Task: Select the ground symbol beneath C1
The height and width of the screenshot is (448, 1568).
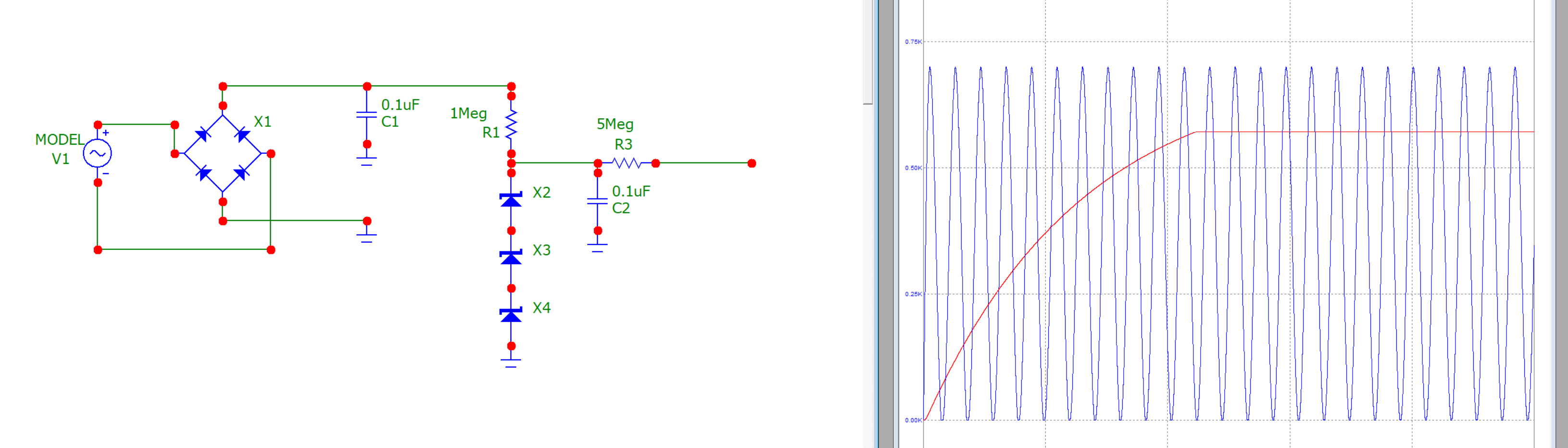Action: [x=366, y=162]
